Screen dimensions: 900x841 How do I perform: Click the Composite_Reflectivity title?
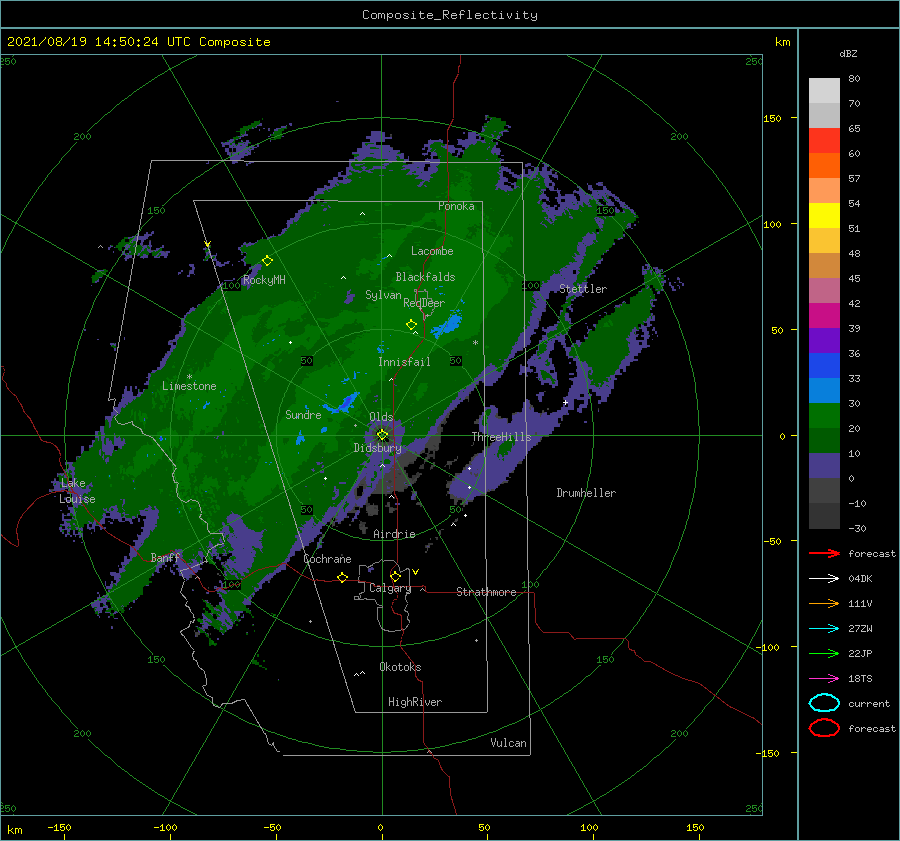[450, 15]
